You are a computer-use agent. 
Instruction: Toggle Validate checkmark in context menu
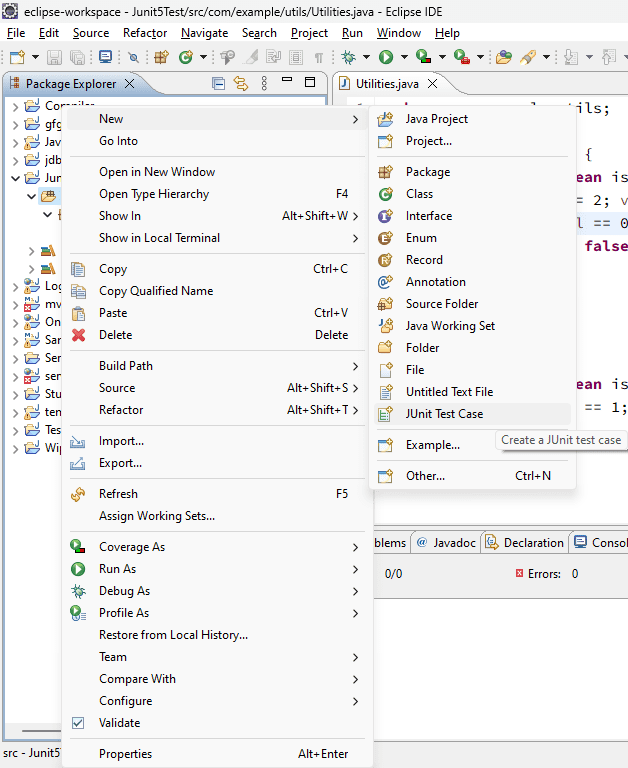tap(78, 723)
